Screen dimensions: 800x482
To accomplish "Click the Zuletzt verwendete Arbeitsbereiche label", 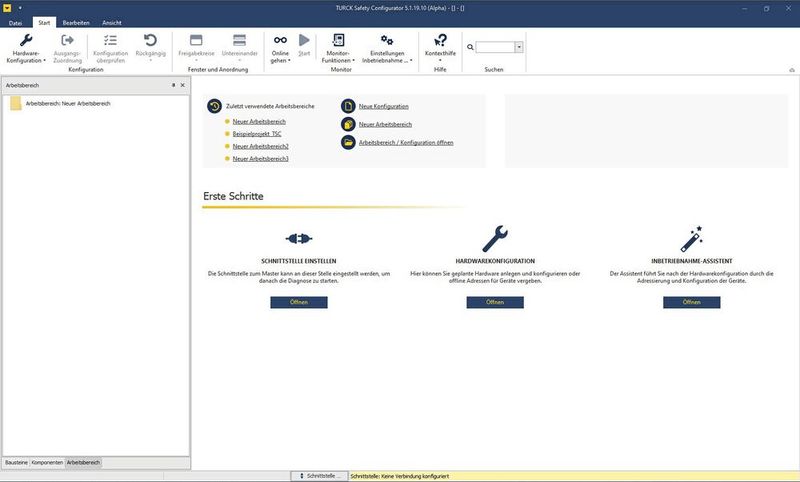I will [270, 106].
